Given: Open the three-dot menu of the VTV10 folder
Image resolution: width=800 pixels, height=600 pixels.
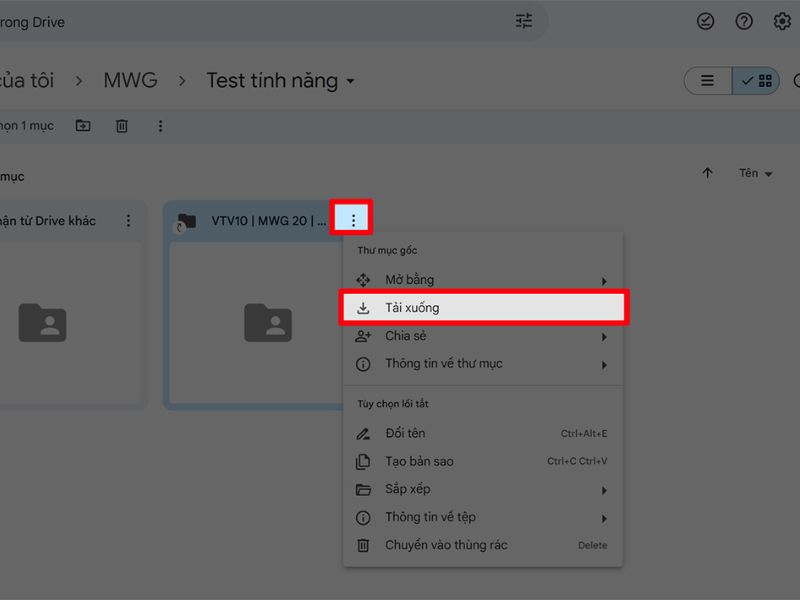Looking at the screenshot, I should [353, 220].
